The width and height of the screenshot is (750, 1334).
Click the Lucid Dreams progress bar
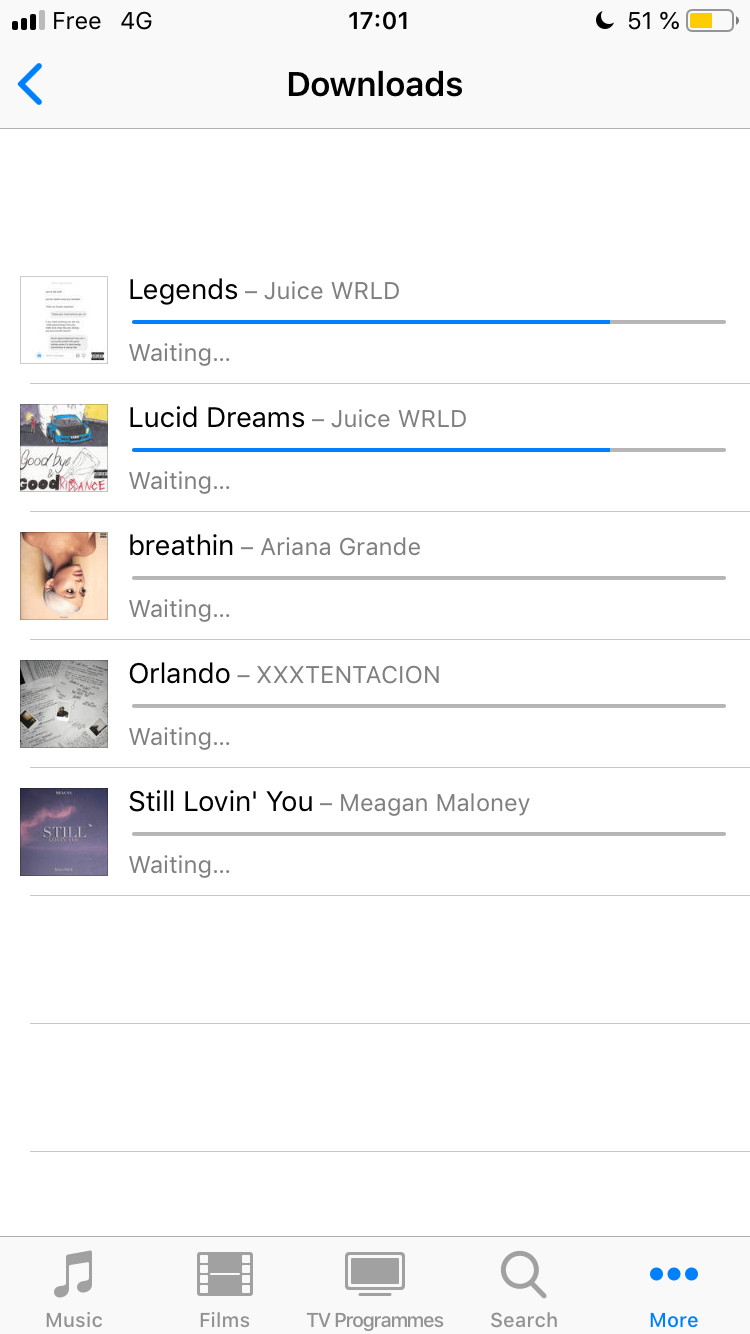pos(428,450)
